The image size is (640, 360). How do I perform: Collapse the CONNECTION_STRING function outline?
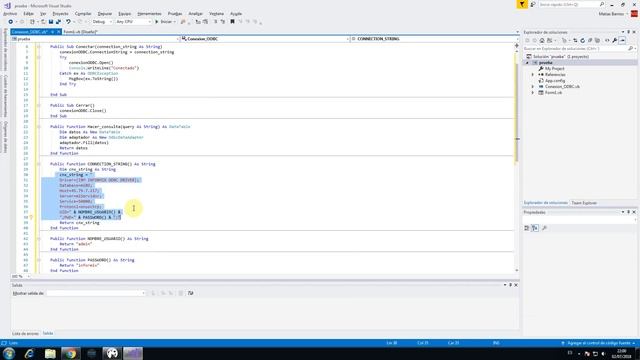(x=38, y=164)
